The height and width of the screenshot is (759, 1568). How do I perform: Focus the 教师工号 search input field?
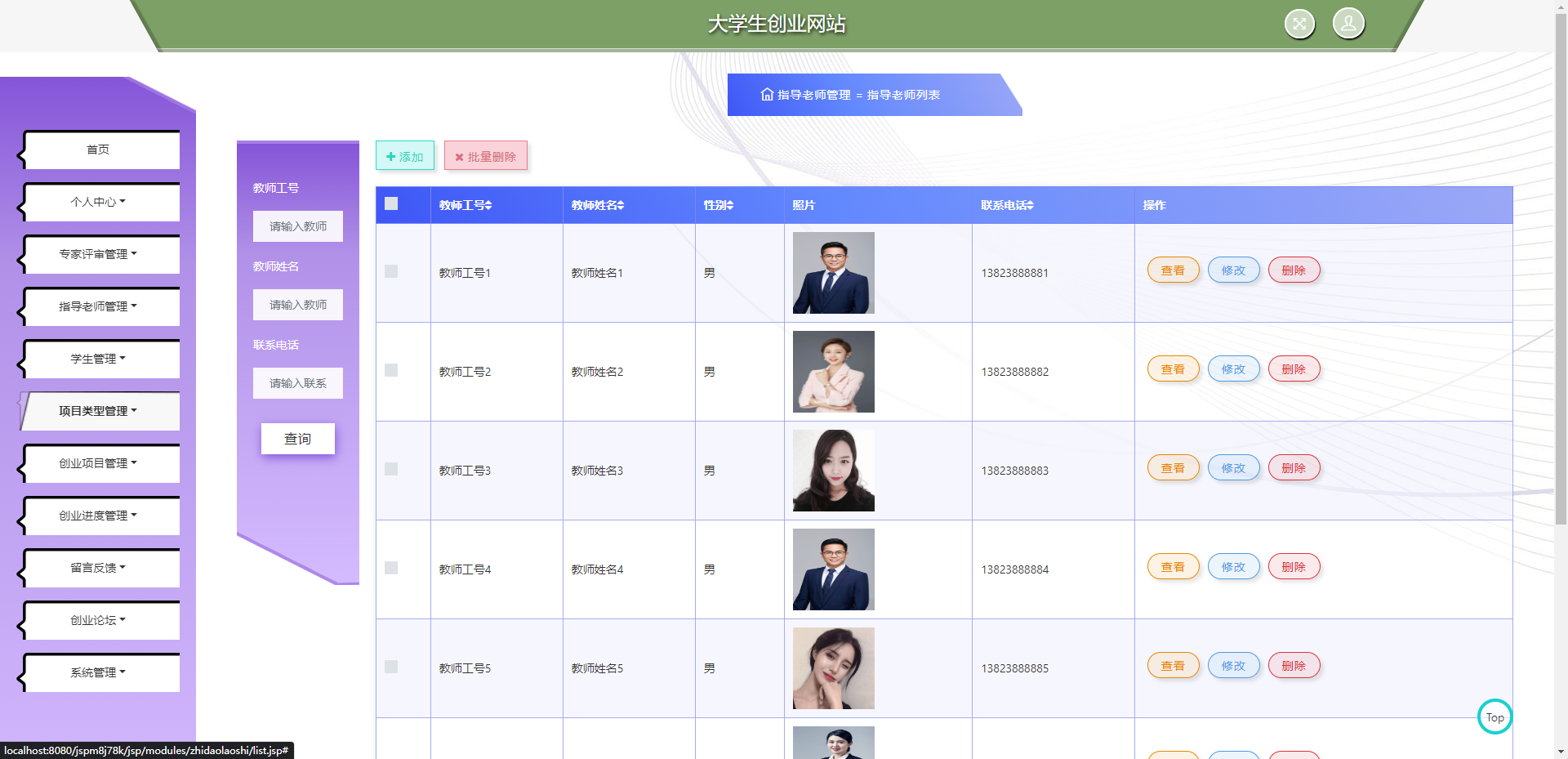click(298, 226)
